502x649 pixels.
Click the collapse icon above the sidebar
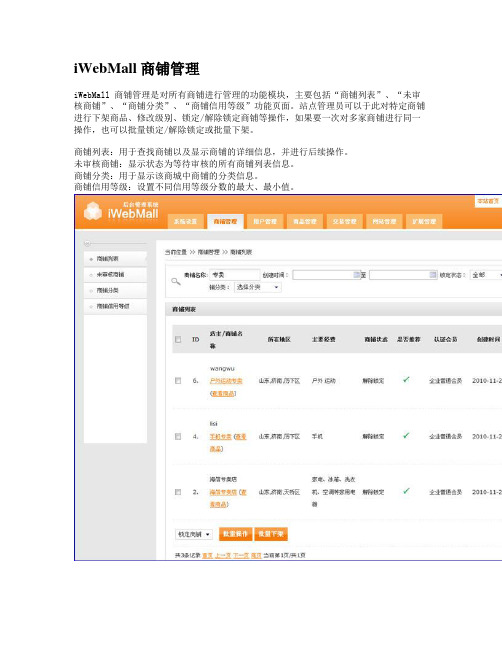pos(87,243)
